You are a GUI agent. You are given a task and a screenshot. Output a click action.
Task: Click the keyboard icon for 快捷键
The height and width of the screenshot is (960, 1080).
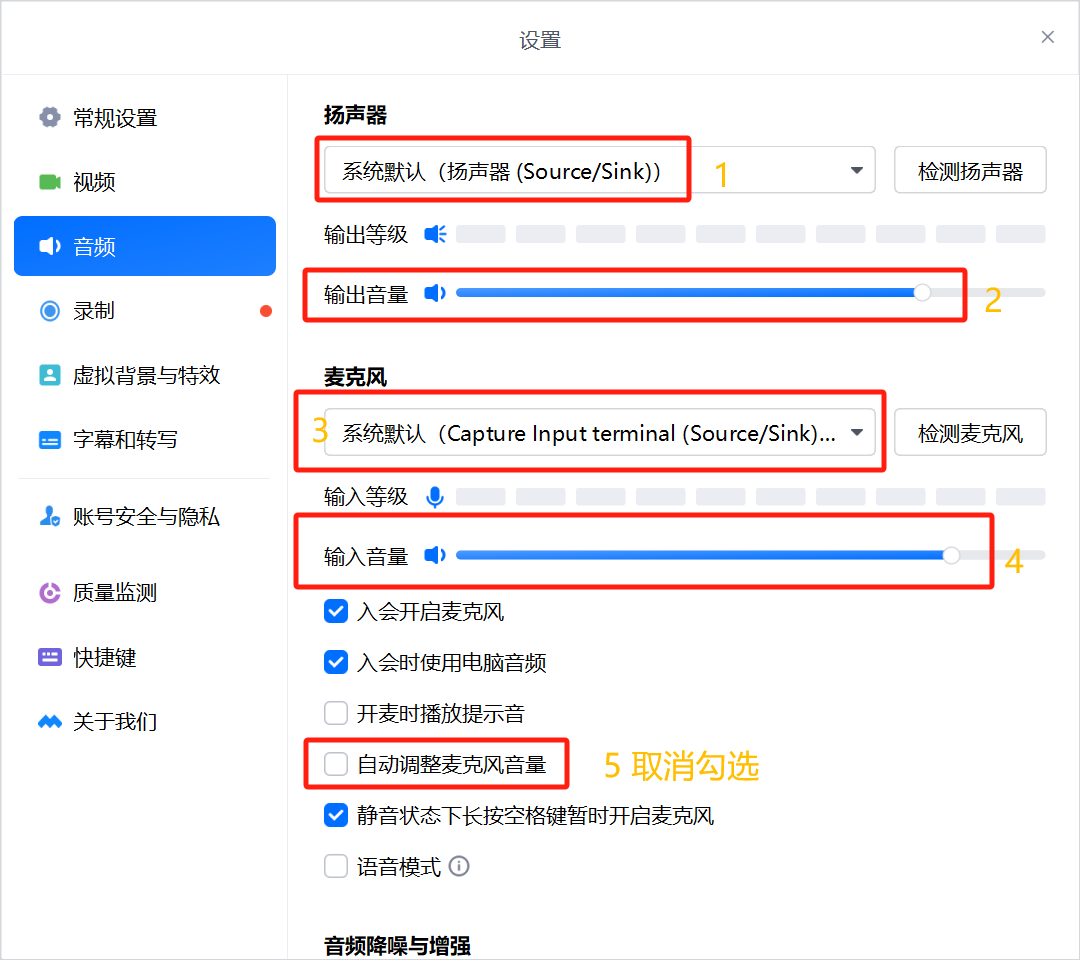50,658
